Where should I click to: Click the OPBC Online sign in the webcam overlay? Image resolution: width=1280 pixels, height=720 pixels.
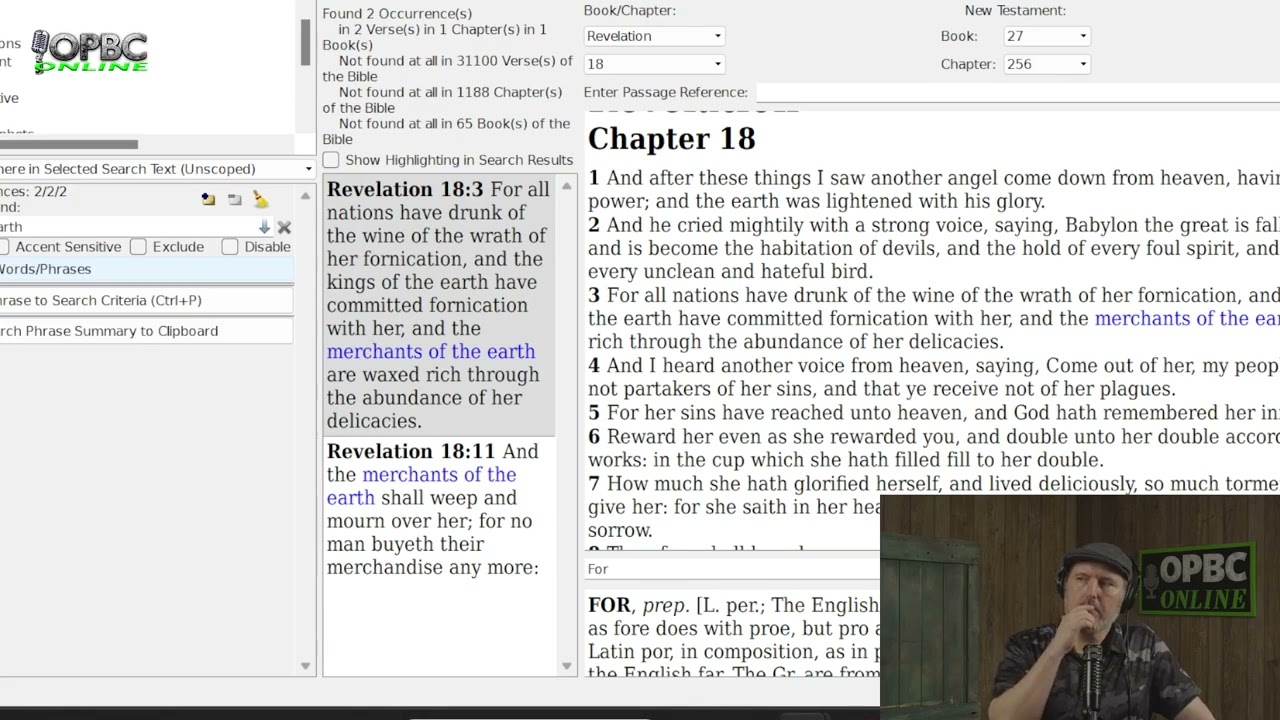click(x=1198, y=580)
